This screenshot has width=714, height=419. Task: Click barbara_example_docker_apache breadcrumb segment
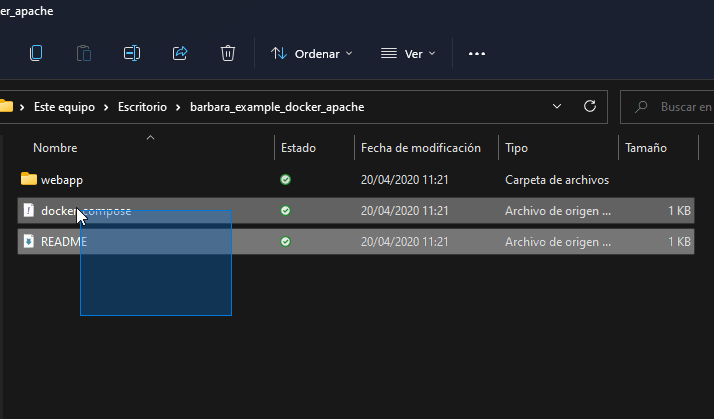click(x=277, y=107)
